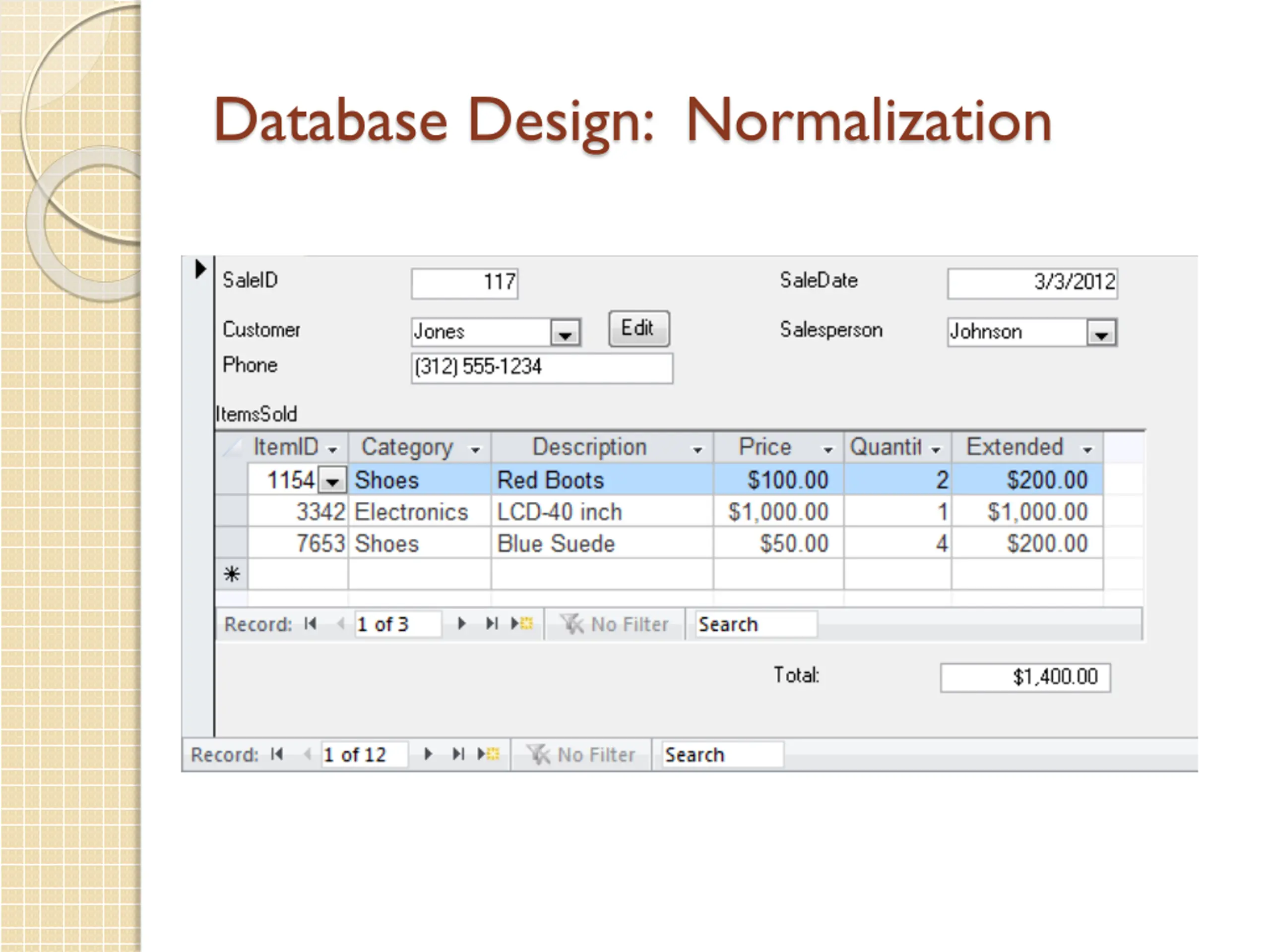Go to next record in ItemsSold navigator
The width and height of the screenshot is (1270, 952).
coord(461,623)
